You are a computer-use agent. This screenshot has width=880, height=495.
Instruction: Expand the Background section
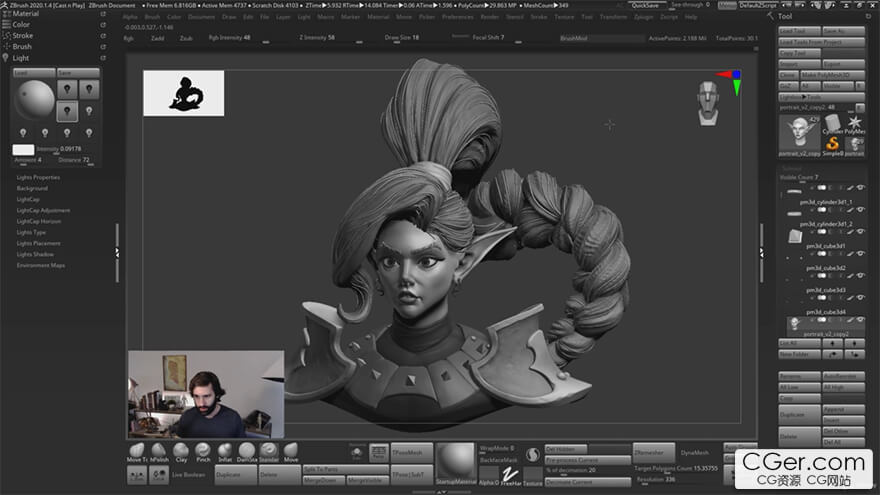tap(32, 189)
